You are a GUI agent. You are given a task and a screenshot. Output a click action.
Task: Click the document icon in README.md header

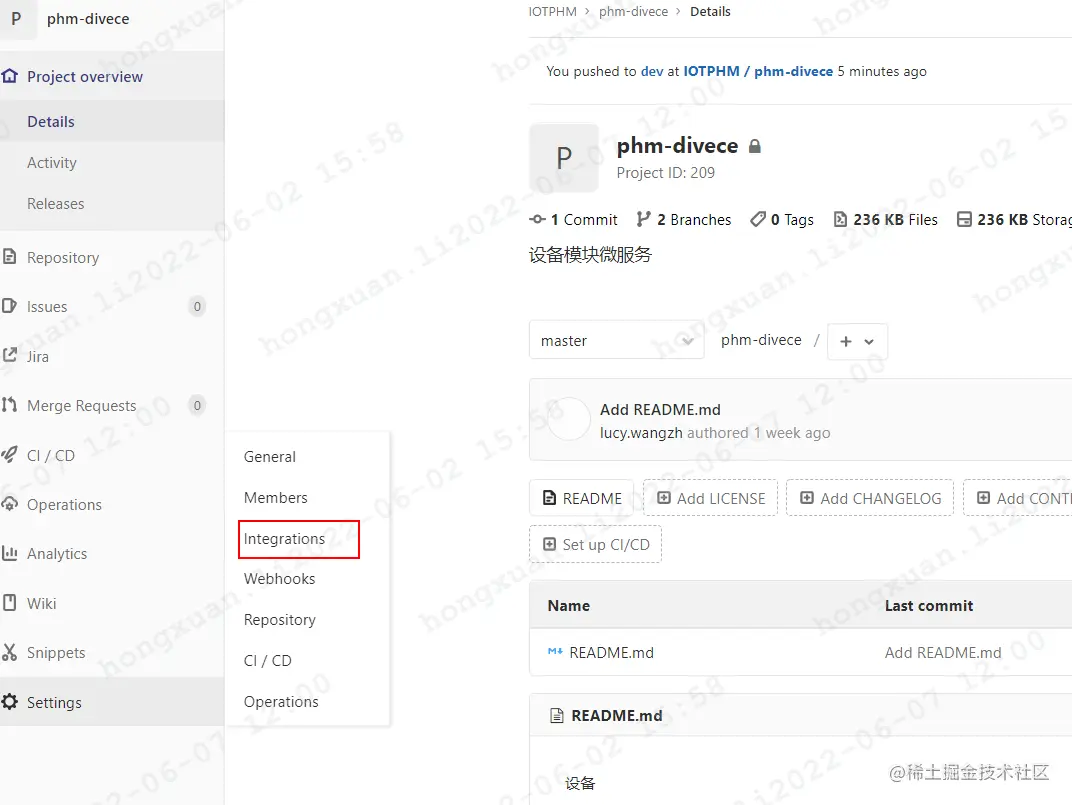point(557,715)
